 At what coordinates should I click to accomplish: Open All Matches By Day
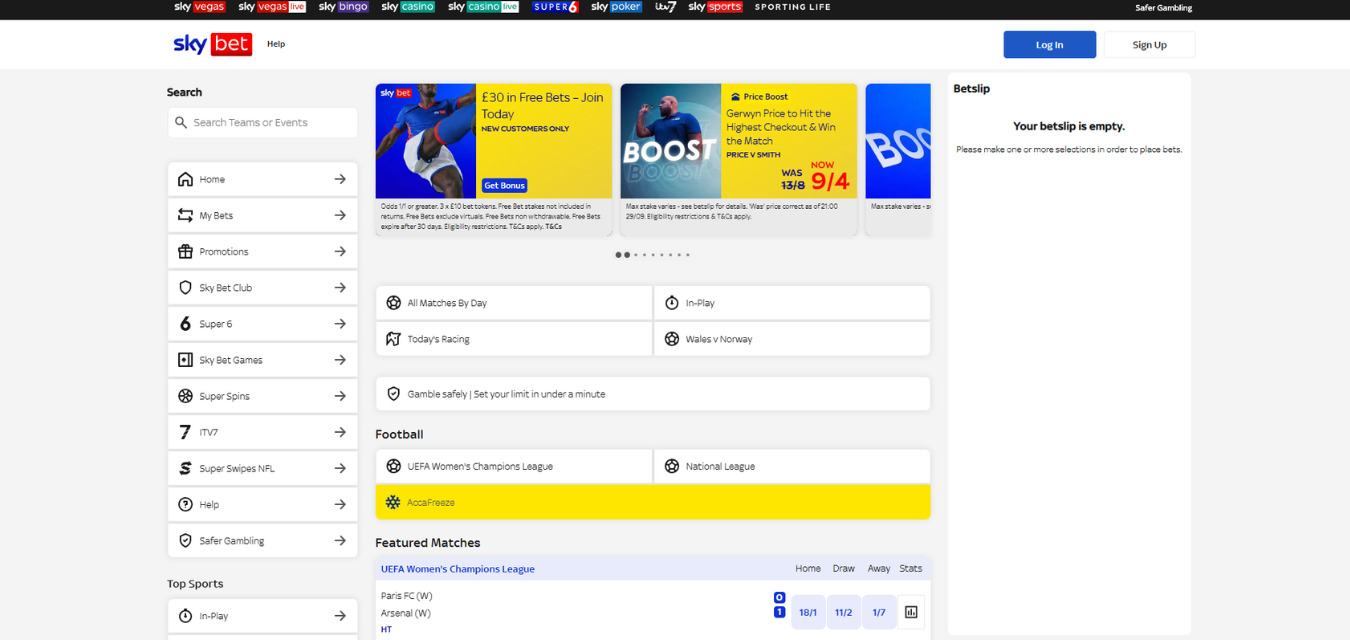pyautogui.click(x=514, y=303)
